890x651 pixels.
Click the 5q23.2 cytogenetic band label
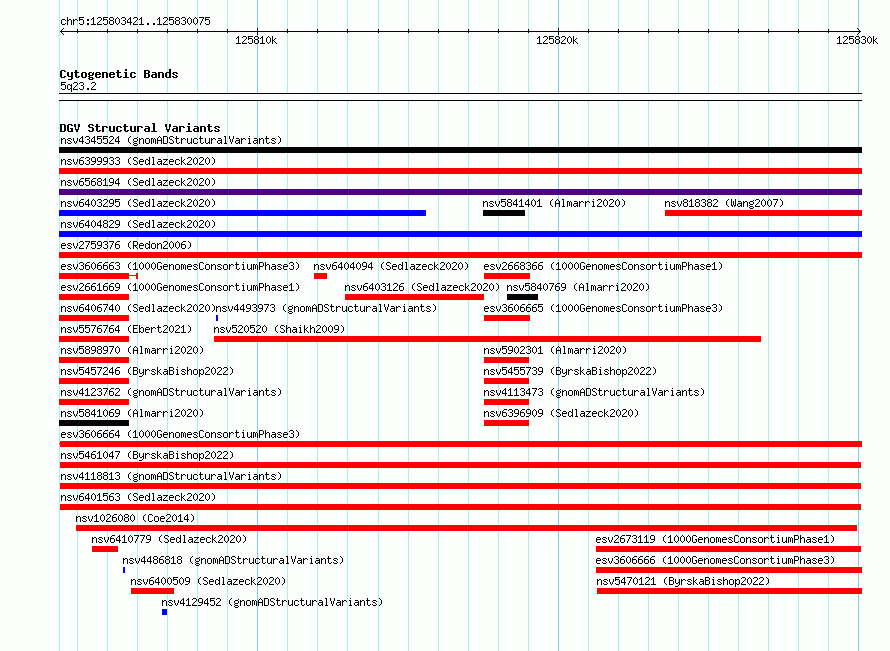click(x=78, y=86)
